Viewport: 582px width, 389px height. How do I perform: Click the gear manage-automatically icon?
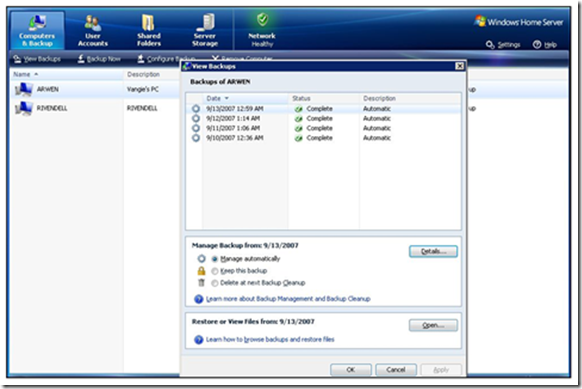click(201, 258)
